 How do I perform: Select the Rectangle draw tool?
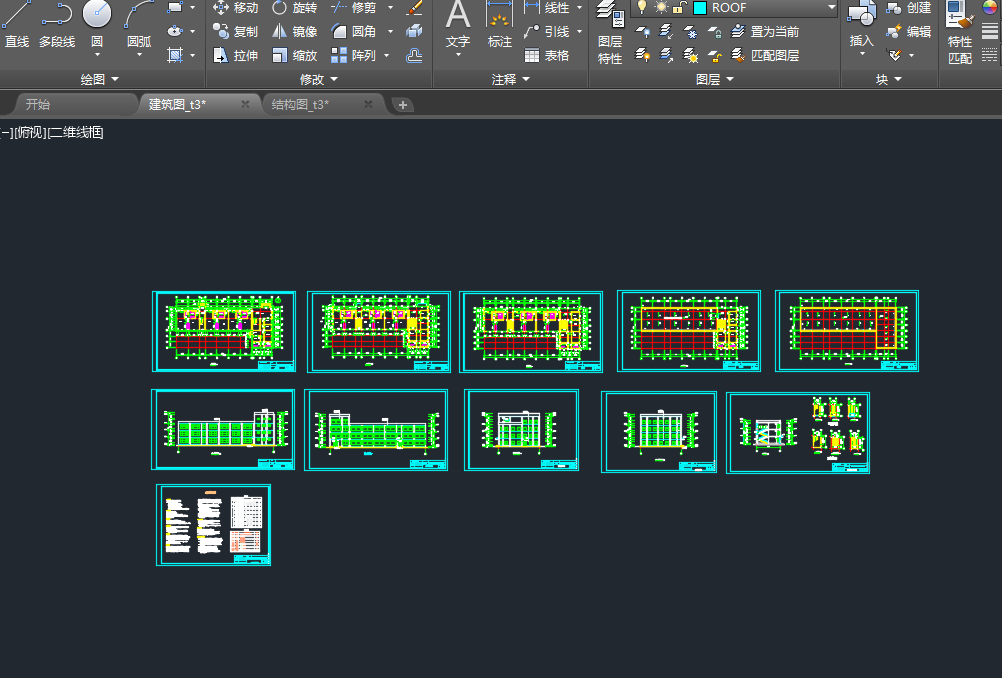175,8
